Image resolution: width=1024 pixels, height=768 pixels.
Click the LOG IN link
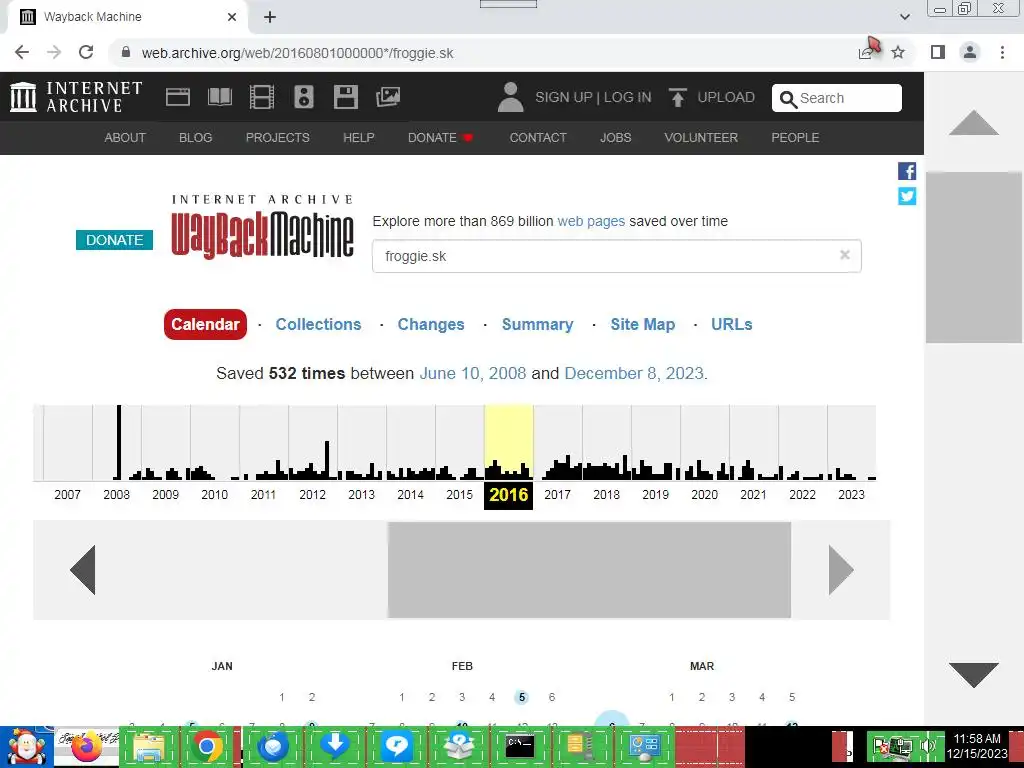627,97
